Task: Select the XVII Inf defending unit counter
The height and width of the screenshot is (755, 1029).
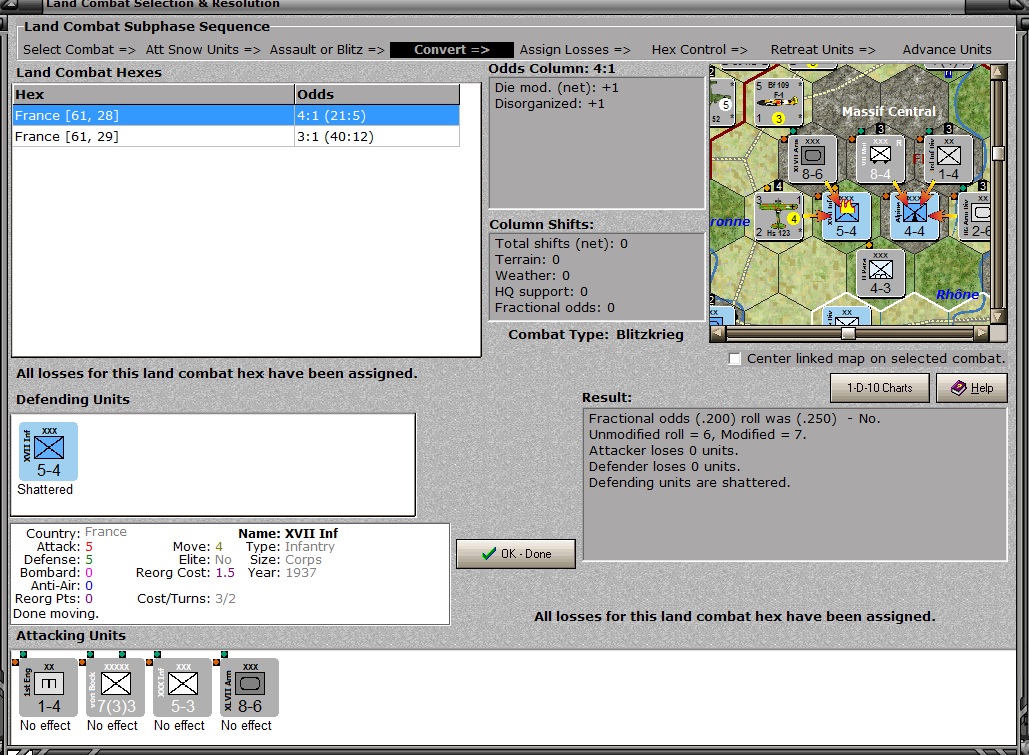Action: (49, 451)
